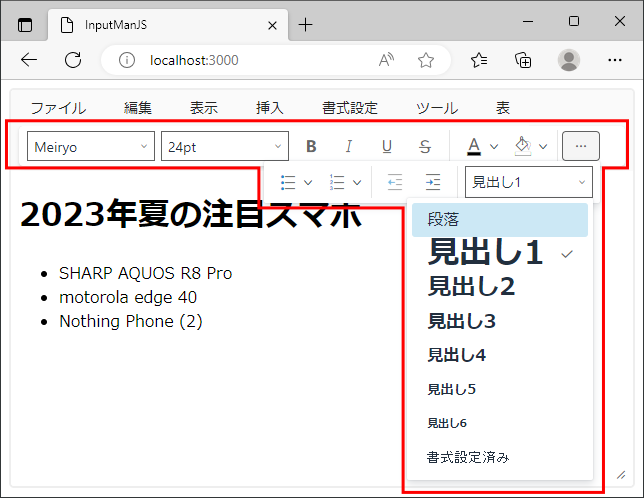Open bullet list style dropdown arrow
This screenshot has height=498, width=644.
(308, 182)
